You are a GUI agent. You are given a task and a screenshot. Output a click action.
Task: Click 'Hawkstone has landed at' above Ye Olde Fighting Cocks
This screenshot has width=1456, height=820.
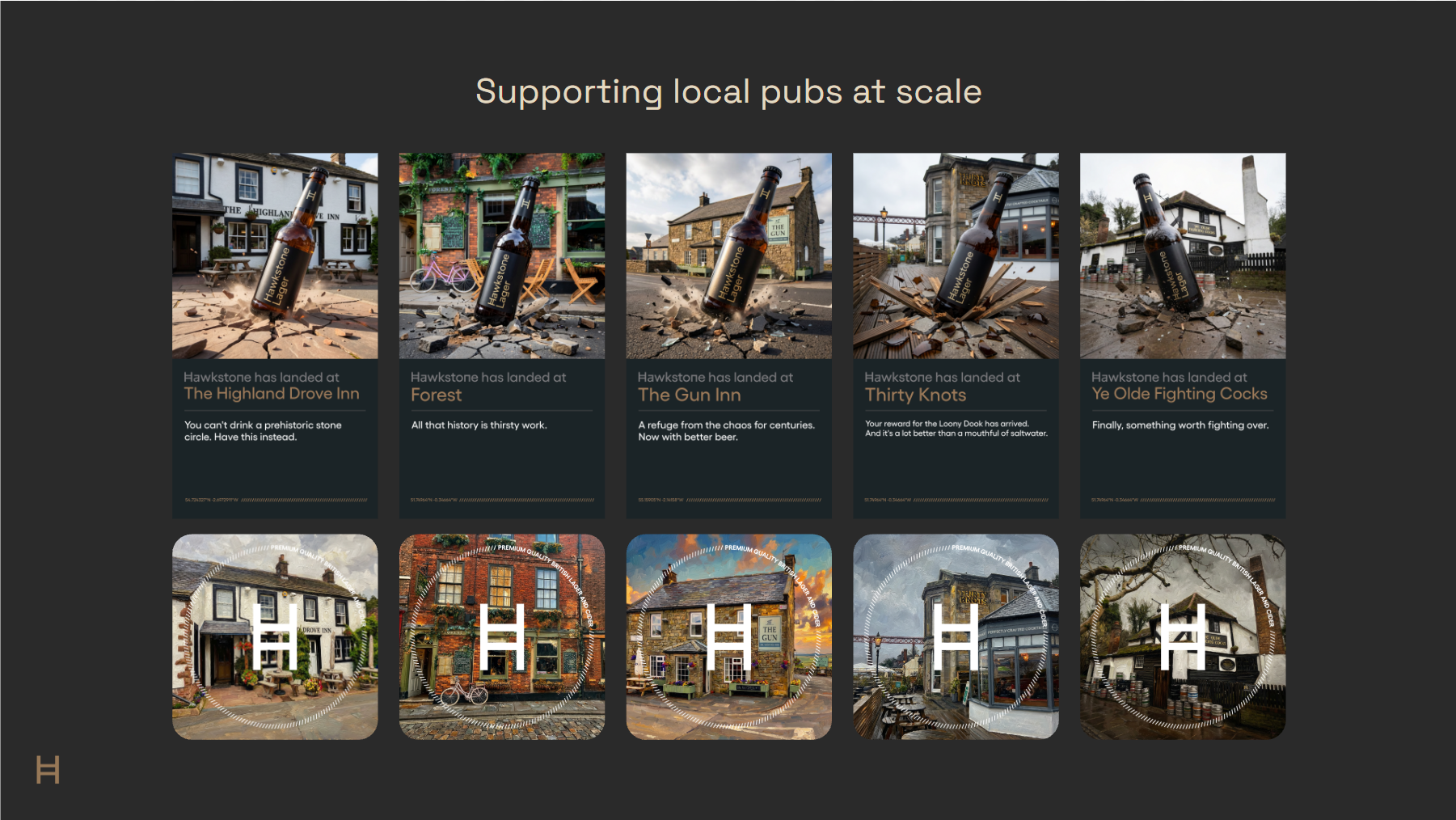click(1169, 377)
